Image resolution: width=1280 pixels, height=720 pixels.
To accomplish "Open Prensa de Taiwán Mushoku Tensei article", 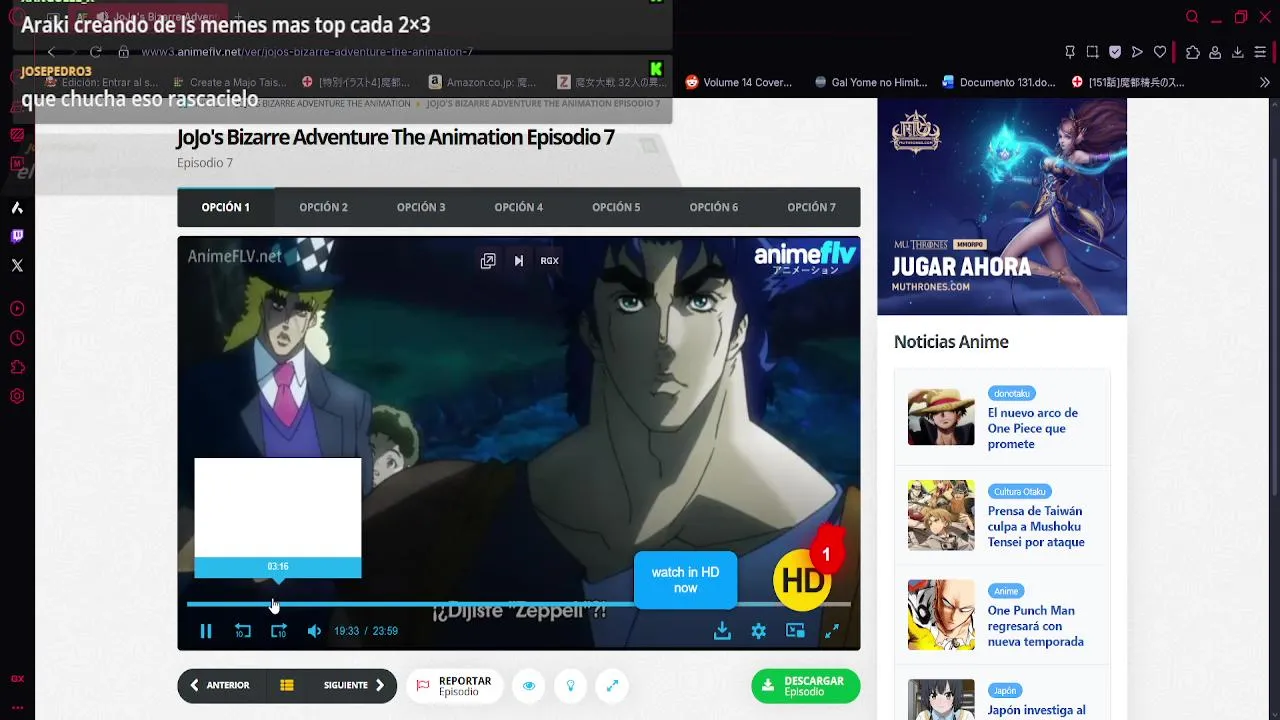I will (1036, 526).
